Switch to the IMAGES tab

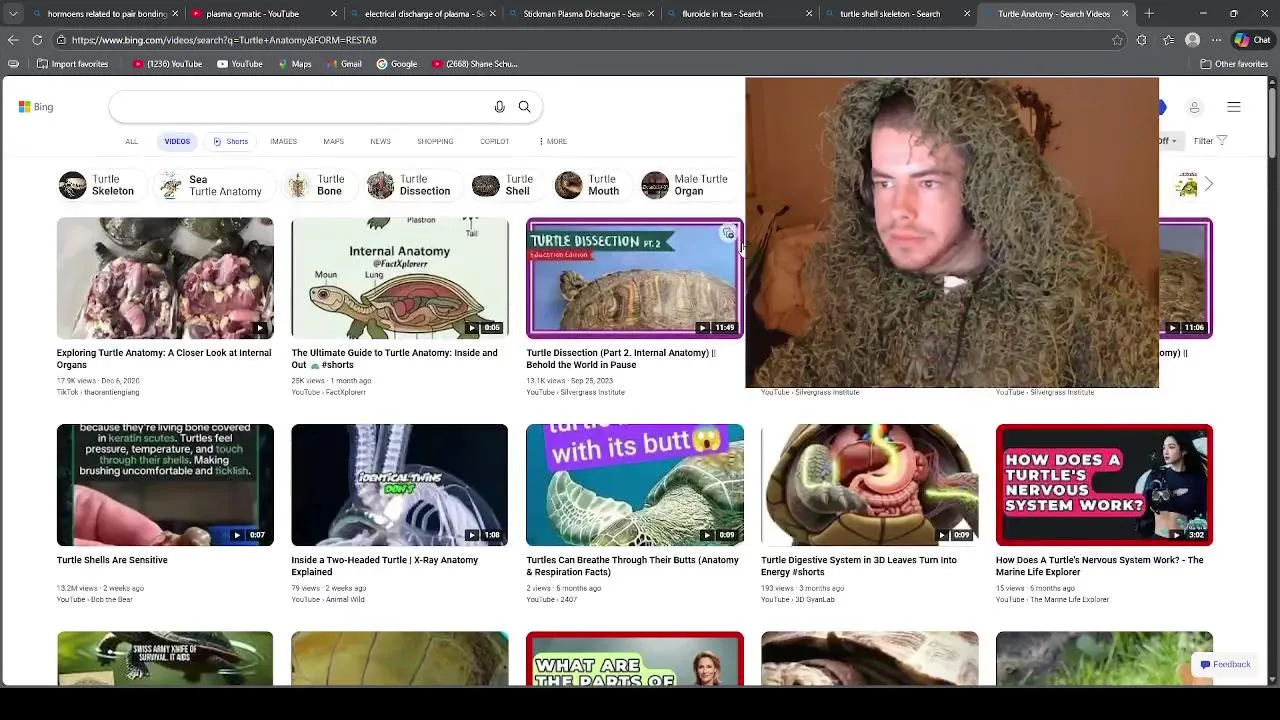click(x=283, y=141)
